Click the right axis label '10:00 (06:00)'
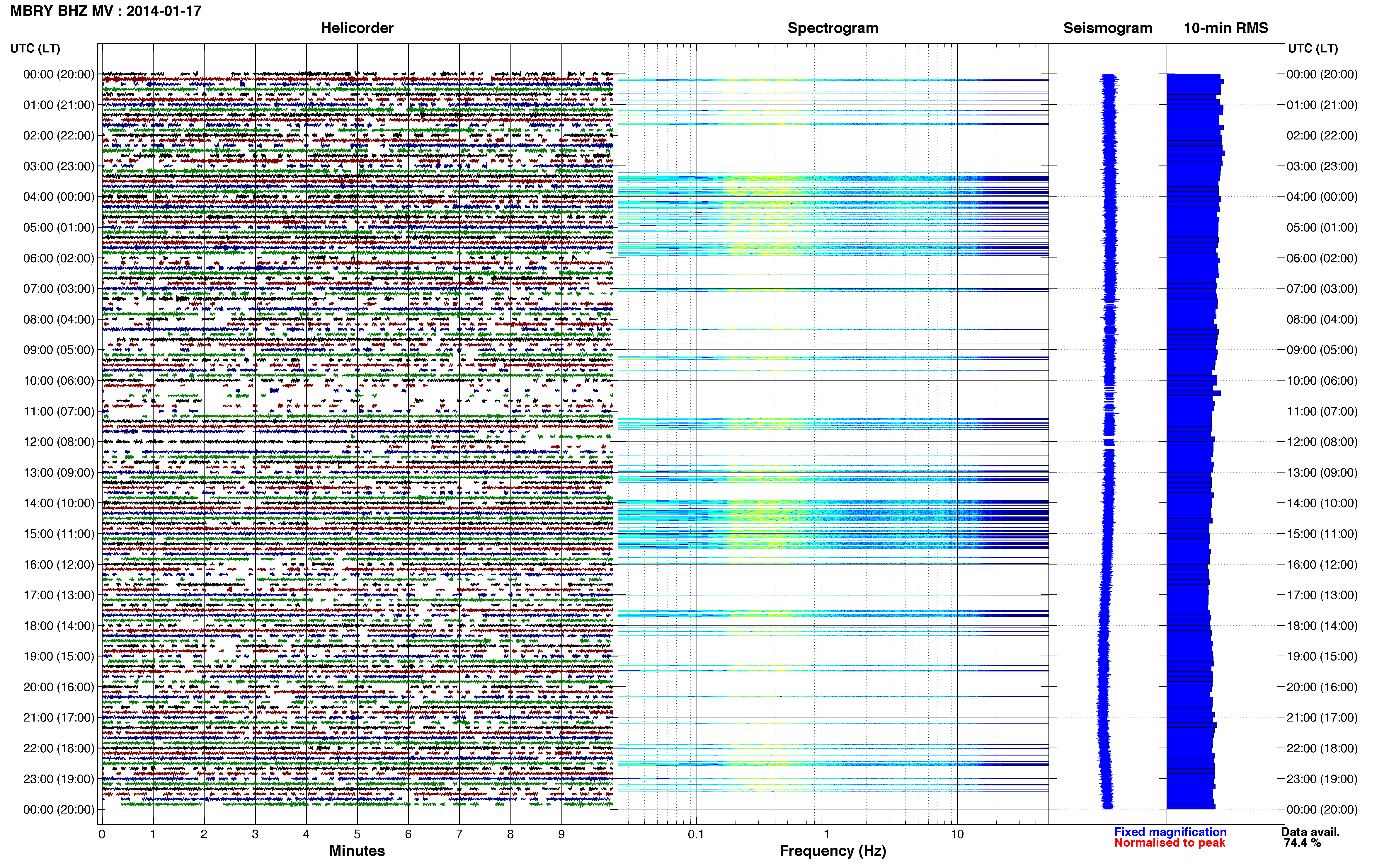 pyautogui.click(x=1322, y=381)
